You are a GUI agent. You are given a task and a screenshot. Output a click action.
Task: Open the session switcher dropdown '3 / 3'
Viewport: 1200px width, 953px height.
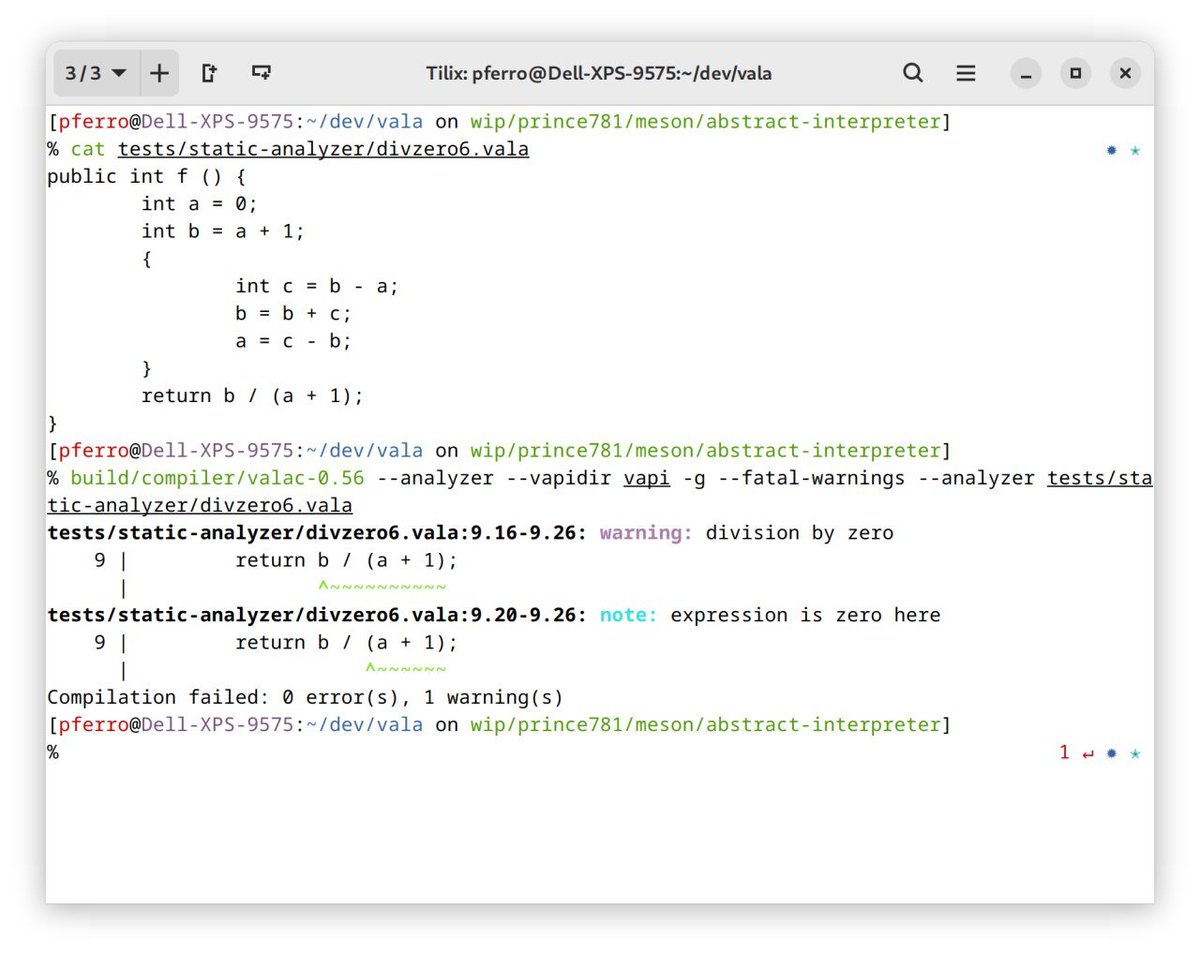coord(96,73)
